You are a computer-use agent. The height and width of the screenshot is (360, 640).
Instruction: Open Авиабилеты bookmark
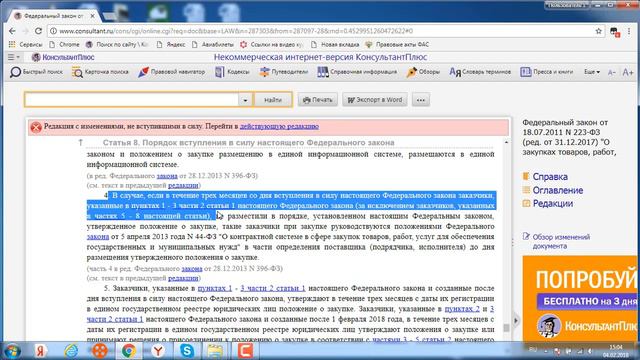coord(213,44)
